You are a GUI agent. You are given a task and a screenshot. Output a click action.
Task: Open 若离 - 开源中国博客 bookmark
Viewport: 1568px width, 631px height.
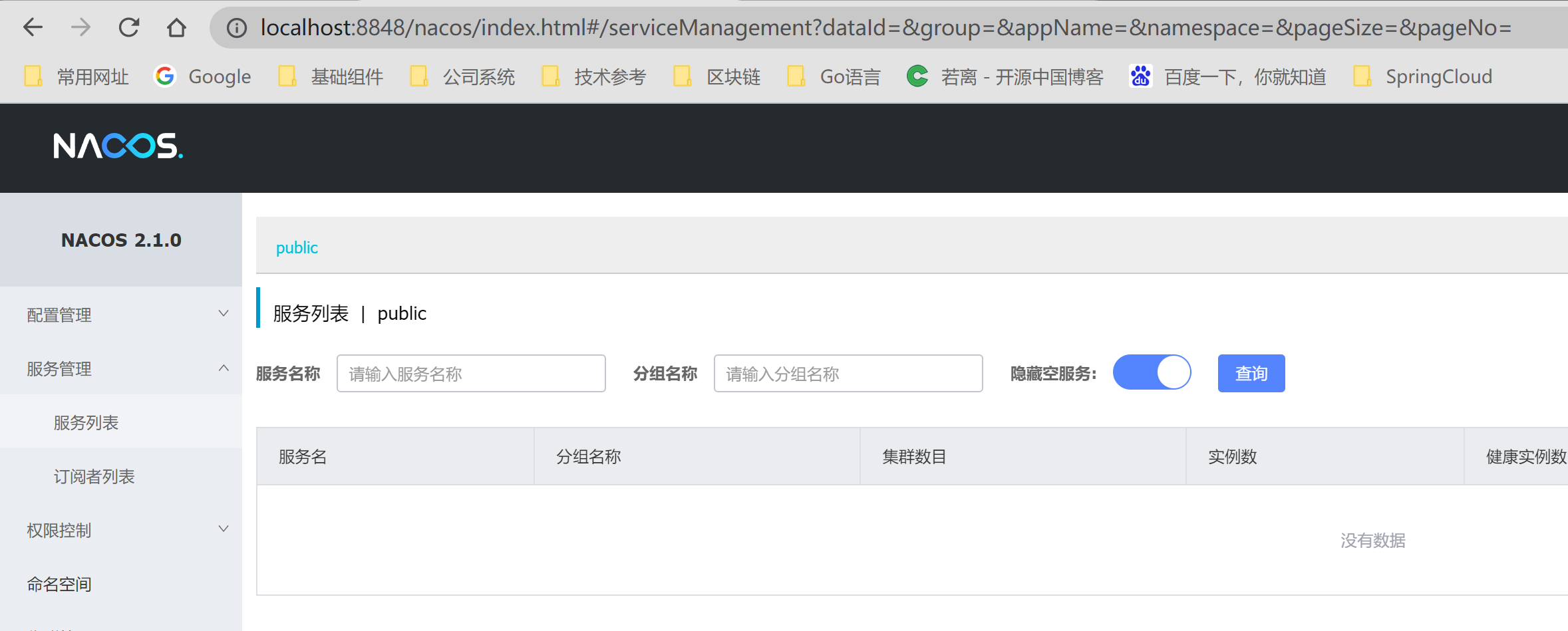tap(1005, 76)
